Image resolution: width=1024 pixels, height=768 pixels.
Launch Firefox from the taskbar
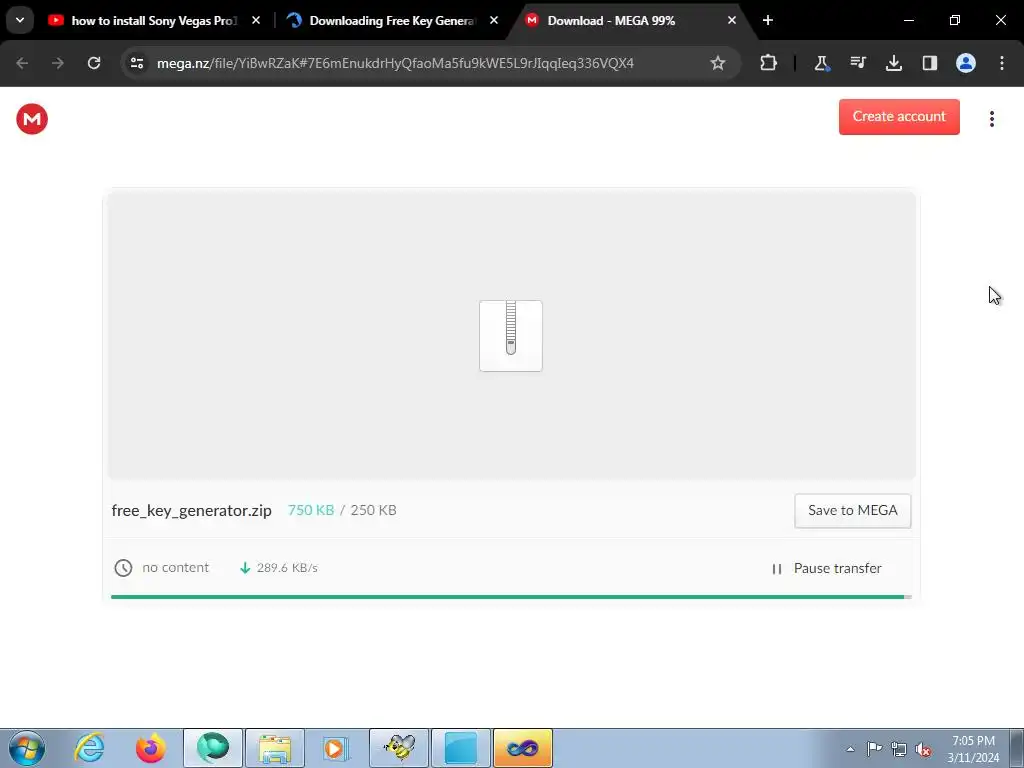(151, 748)
